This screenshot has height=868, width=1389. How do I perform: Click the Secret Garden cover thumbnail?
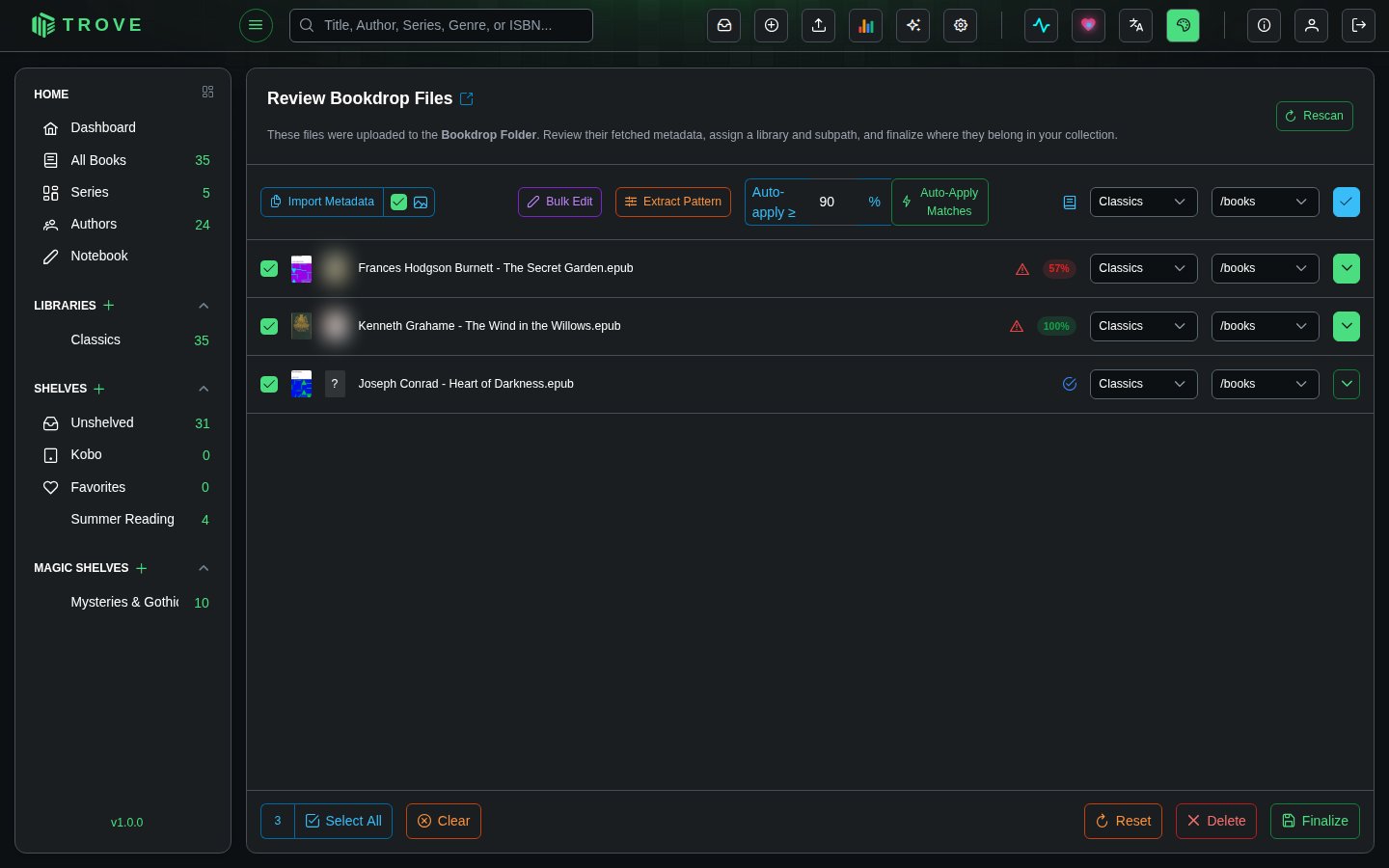[x=302, y=269]
